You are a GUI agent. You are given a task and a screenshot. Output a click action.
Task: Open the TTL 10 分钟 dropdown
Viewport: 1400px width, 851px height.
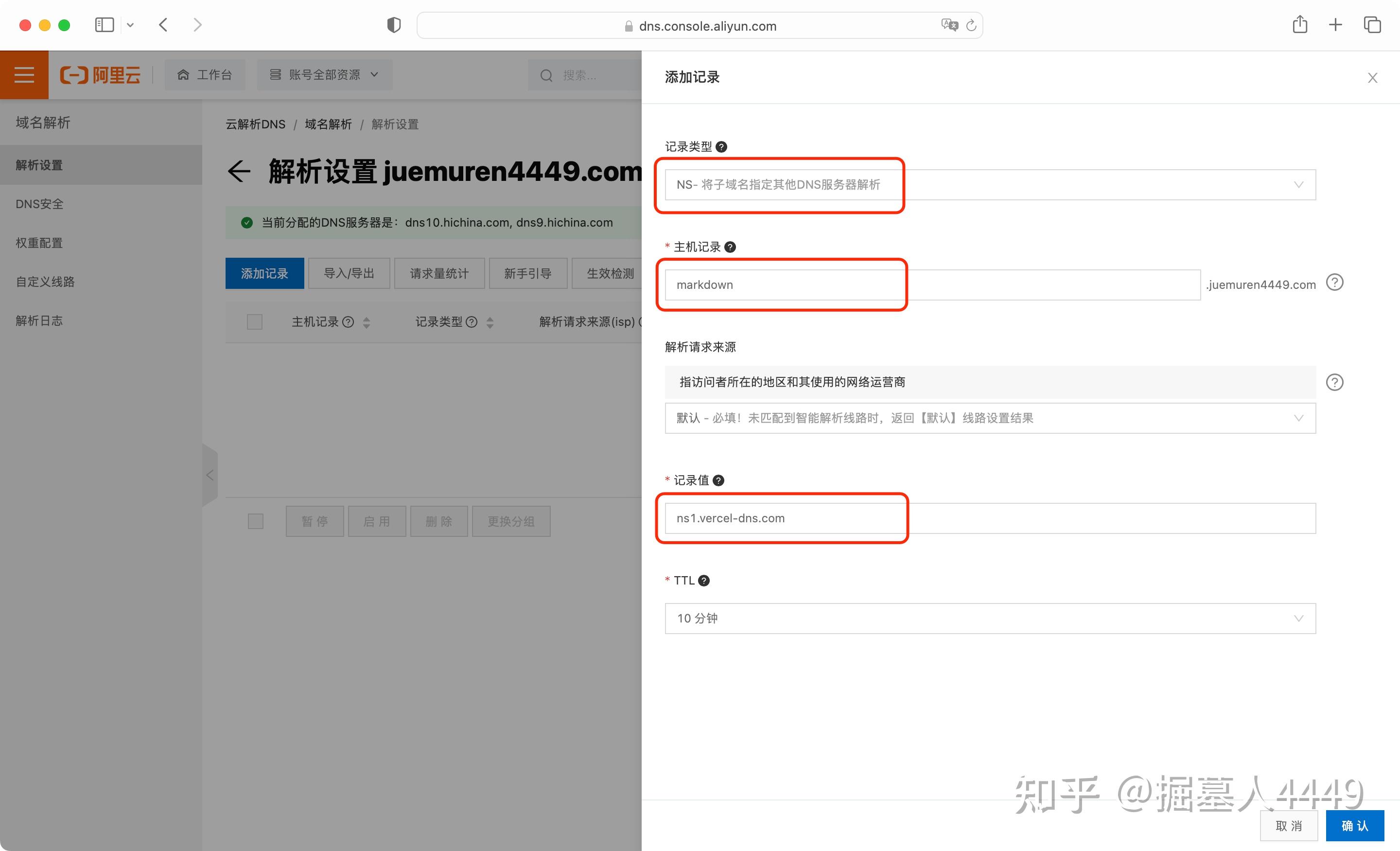pos(990,619)
